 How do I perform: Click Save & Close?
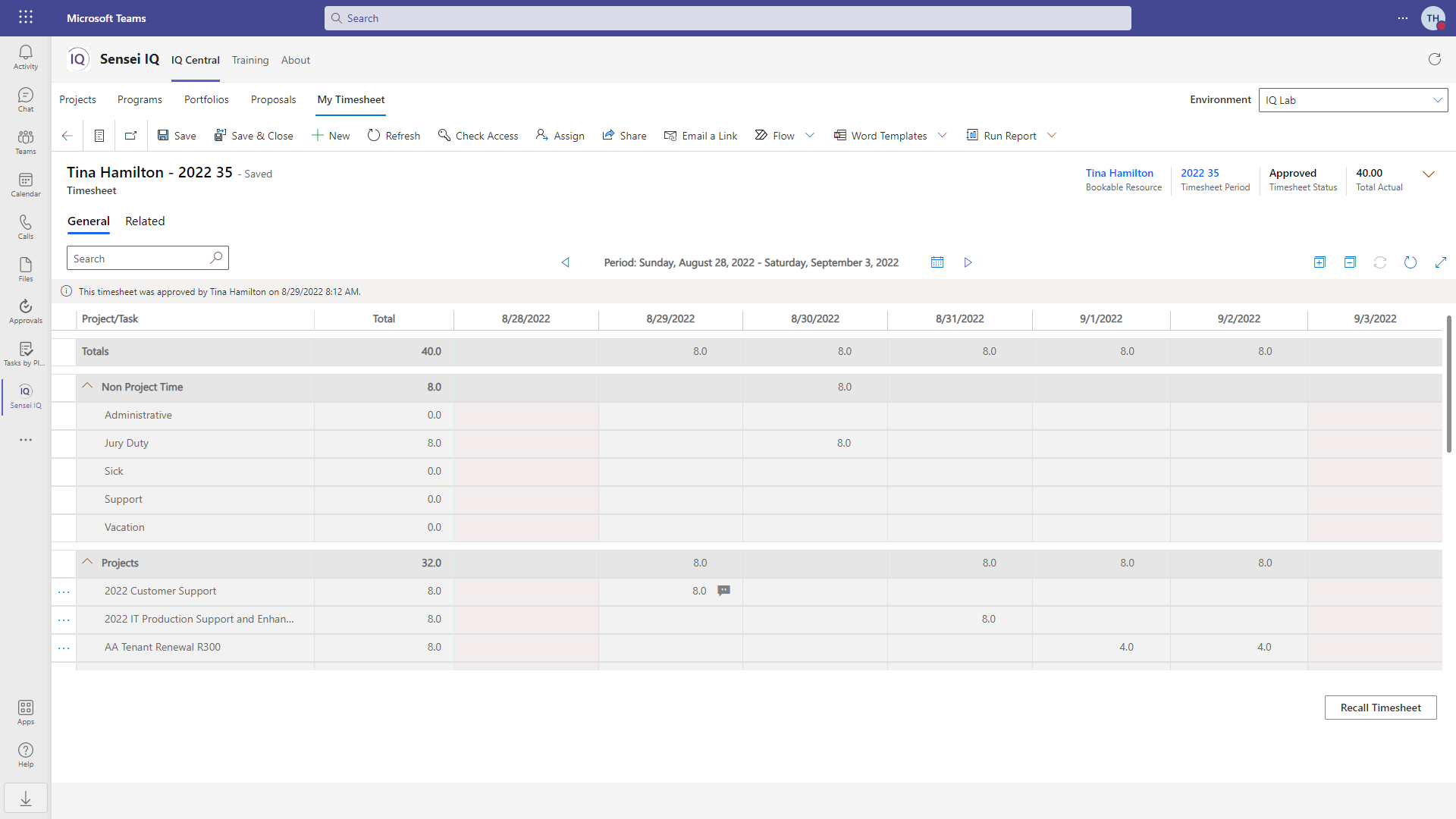click(x=253, y=136)
